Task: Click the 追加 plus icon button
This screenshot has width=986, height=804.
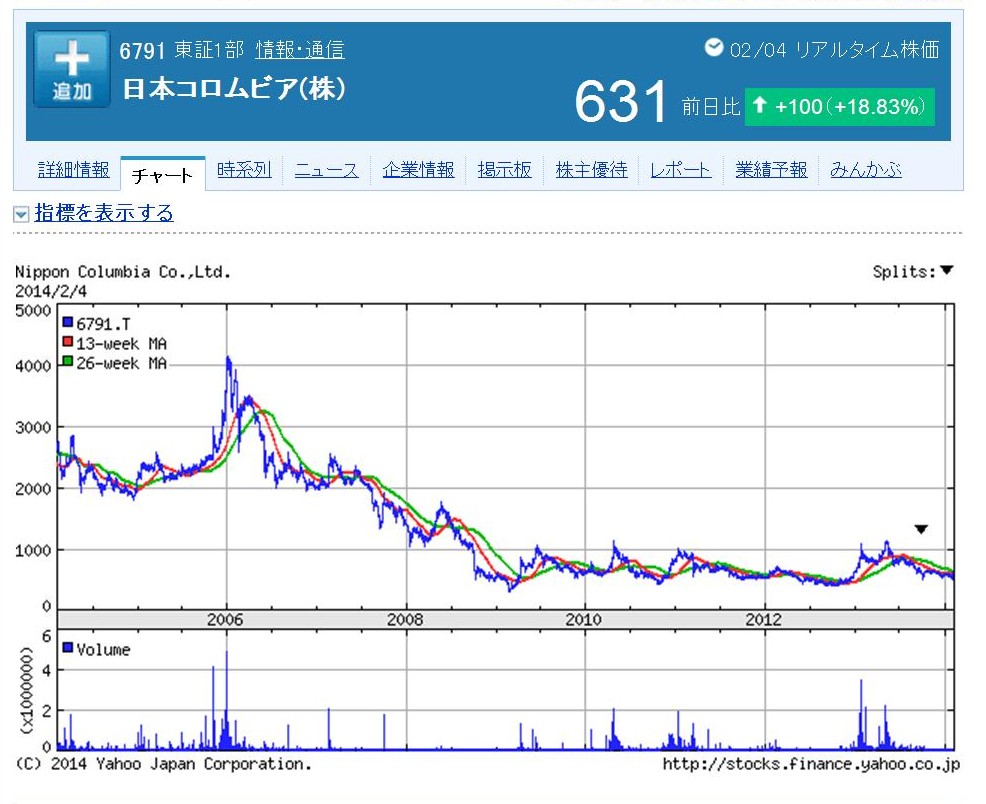Action: (x=72, y=70)
